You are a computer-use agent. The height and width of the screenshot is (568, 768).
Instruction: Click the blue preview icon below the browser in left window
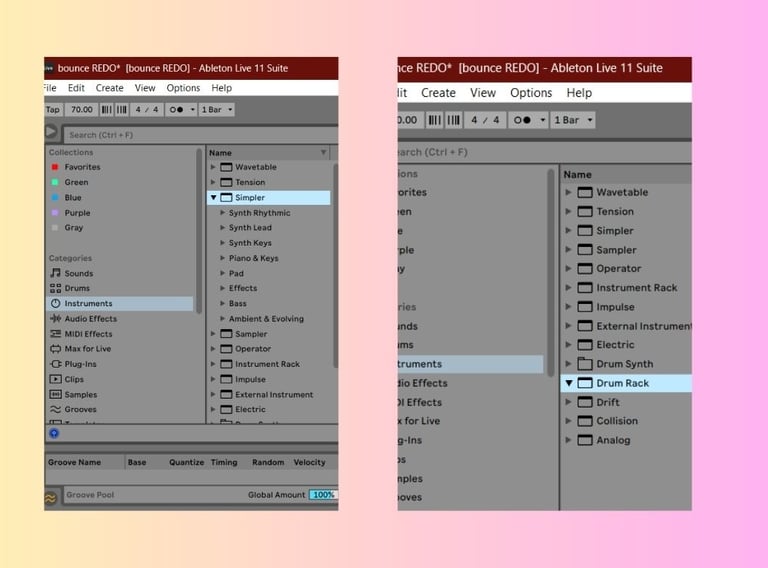(54, 433)
